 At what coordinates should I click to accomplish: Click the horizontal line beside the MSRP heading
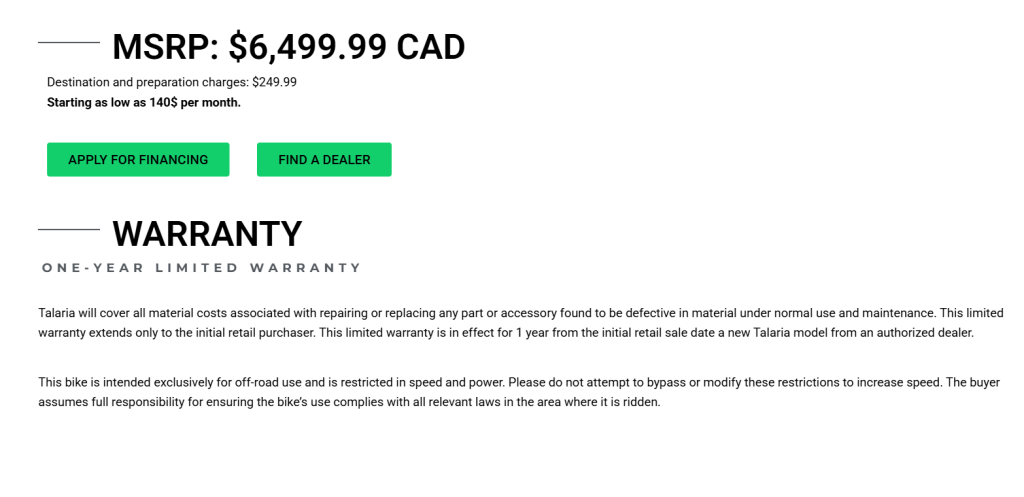pos(68,43)
